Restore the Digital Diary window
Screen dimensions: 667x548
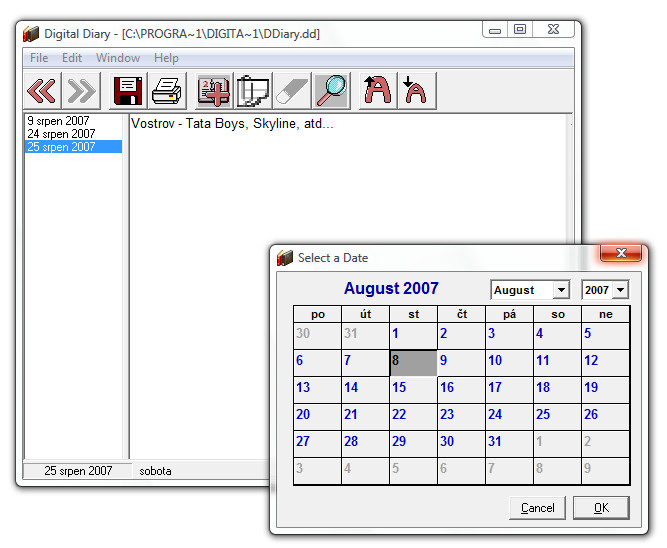click(x=520, y=30)
